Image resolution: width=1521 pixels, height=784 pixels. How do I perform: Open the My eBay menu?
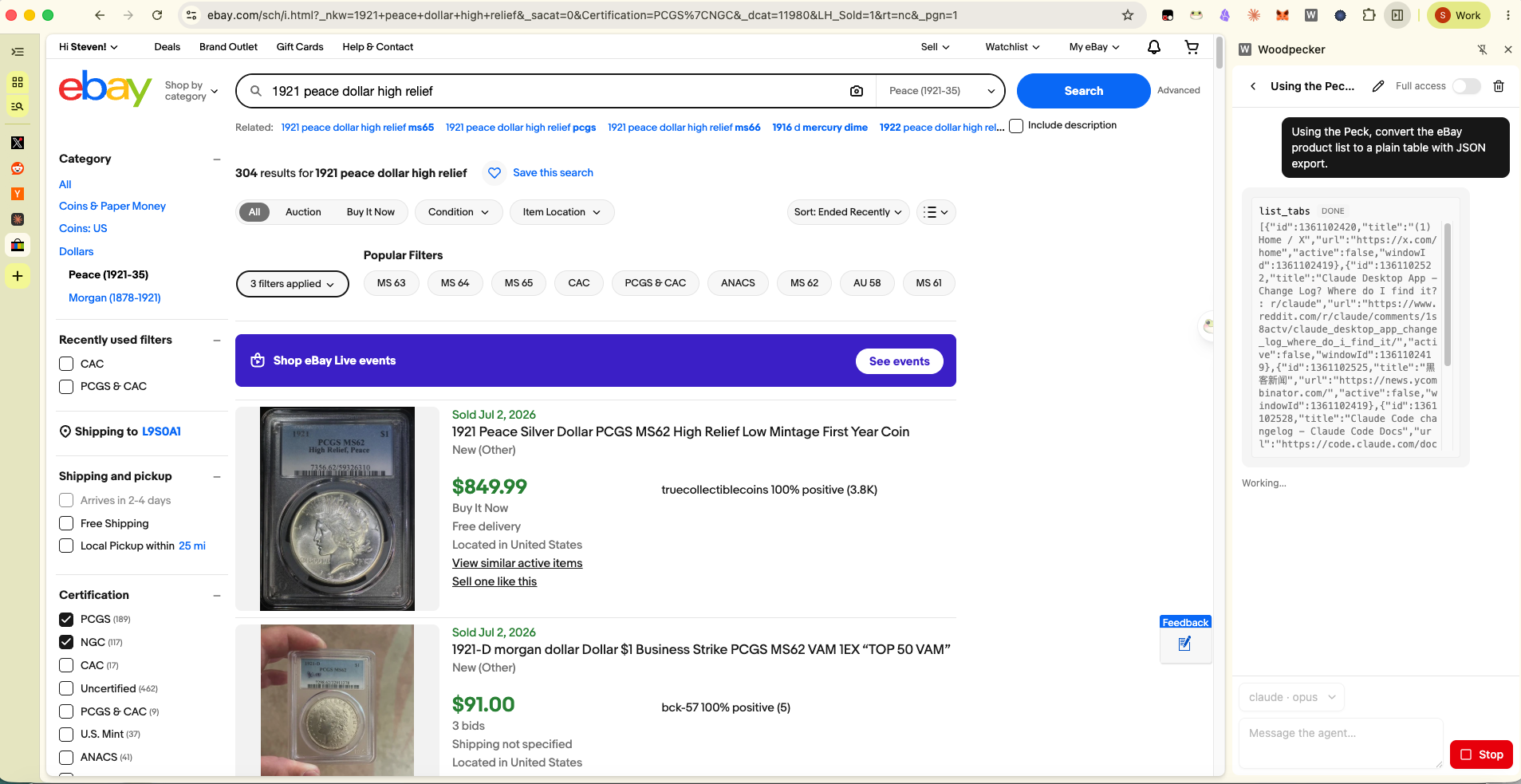pos(1093,47)
